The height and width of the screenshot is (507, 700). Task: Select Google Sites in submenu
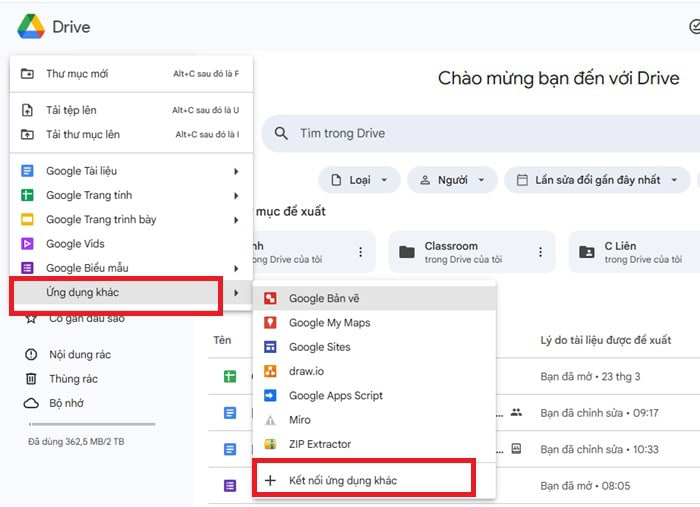point(374,347)
